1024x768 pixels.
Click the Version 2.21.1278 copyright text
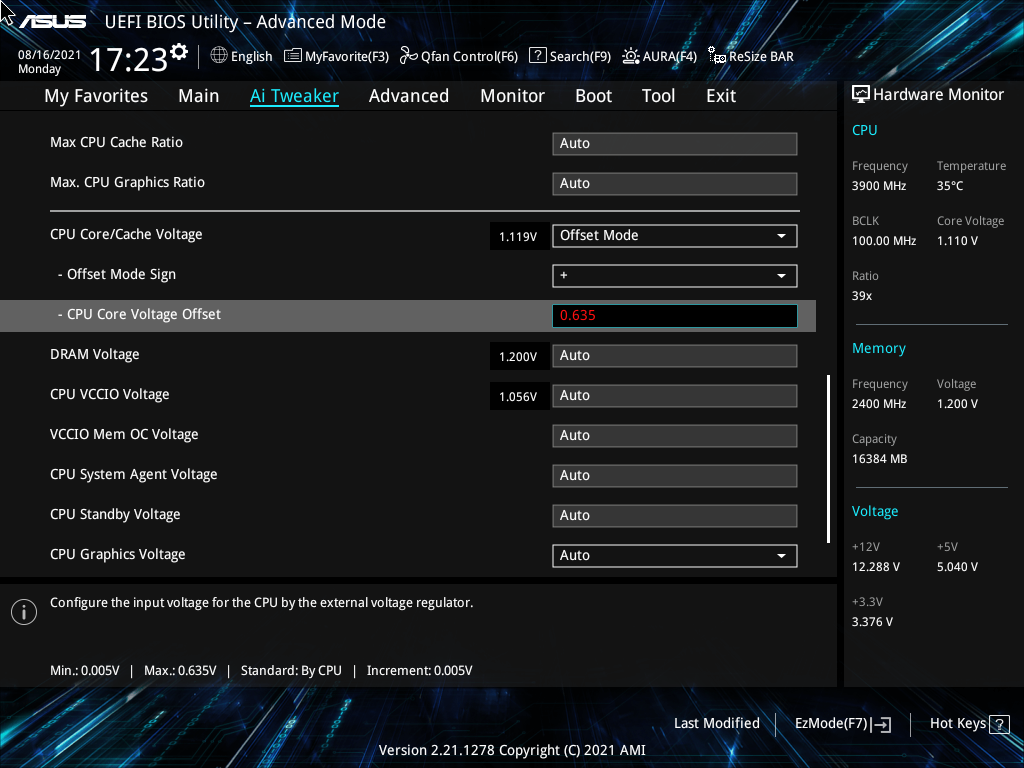512,750
